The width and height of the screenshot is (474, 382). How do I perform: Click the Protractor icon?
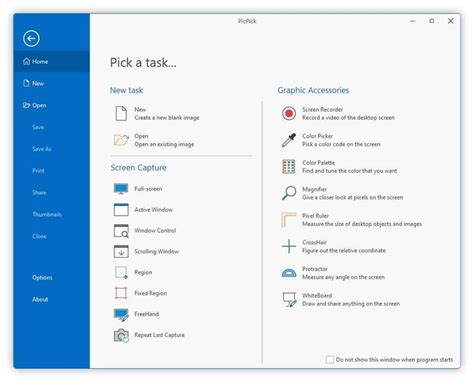(289, 273)
